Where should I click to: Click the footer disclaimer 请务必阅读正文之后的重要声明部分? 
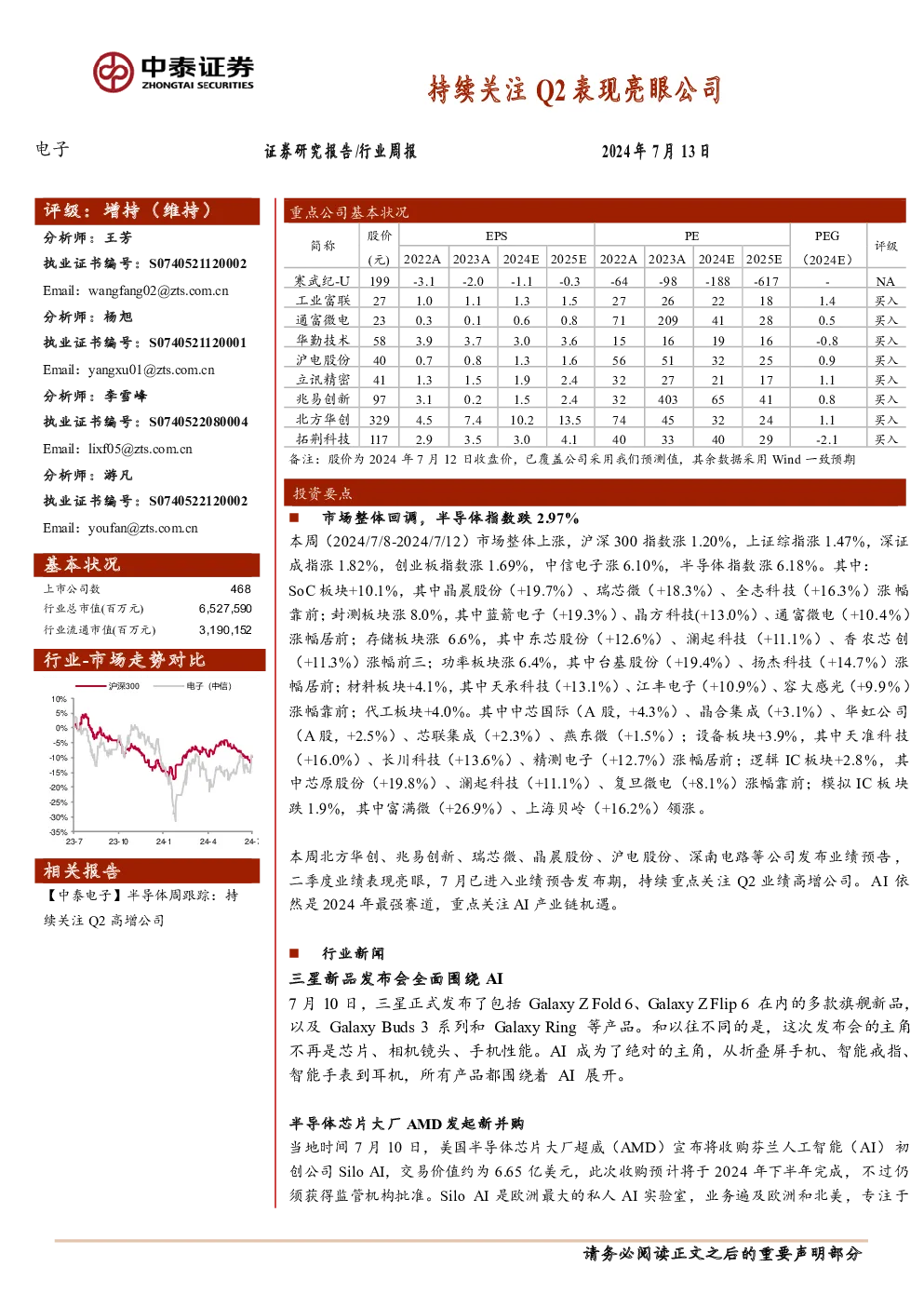pyautogui.click(x=722, y=1254)
